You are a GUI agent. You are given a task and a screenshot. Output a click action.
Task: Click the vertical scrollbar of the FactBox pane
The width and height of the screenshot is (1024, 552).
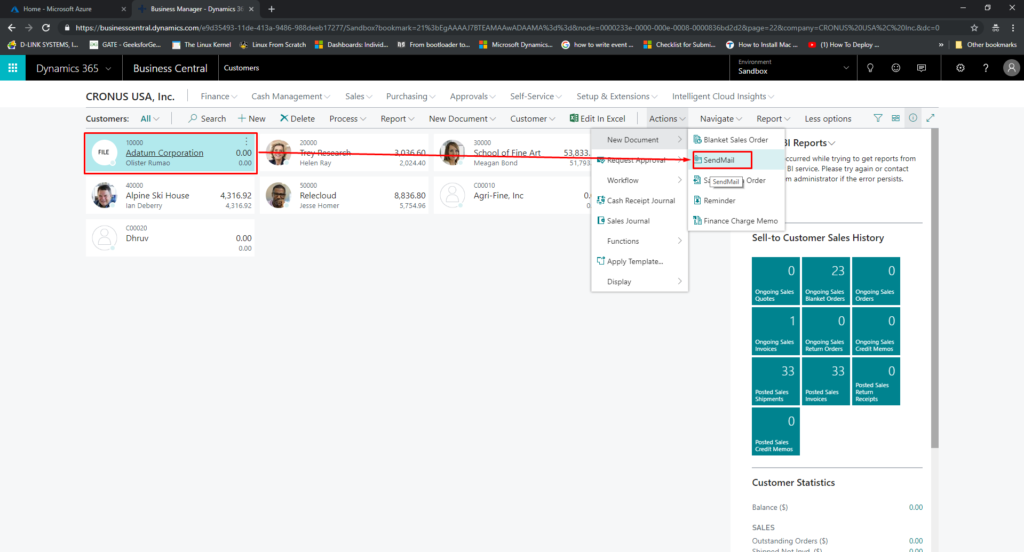(x=935, y=300)
